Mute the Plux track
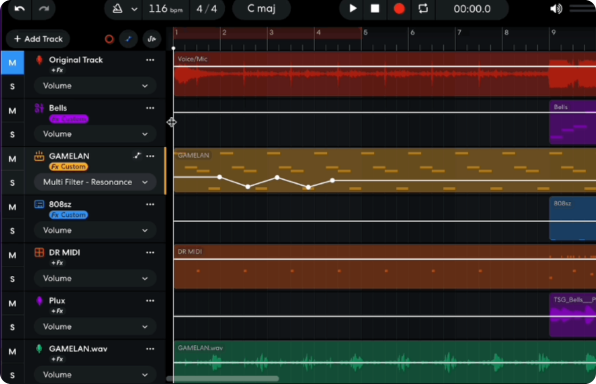The image size is (596, 384). (13, 303)
